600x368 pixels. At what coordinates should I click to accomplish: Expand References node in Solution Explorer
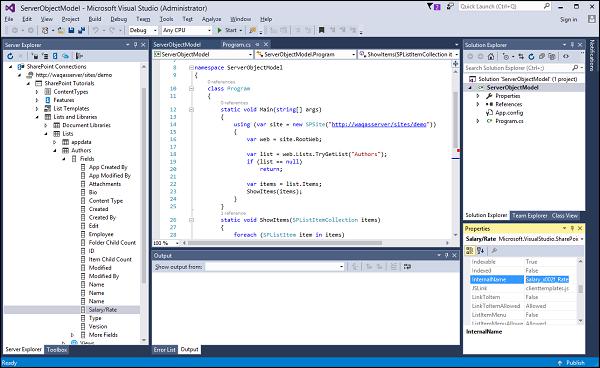click(478, 104)
